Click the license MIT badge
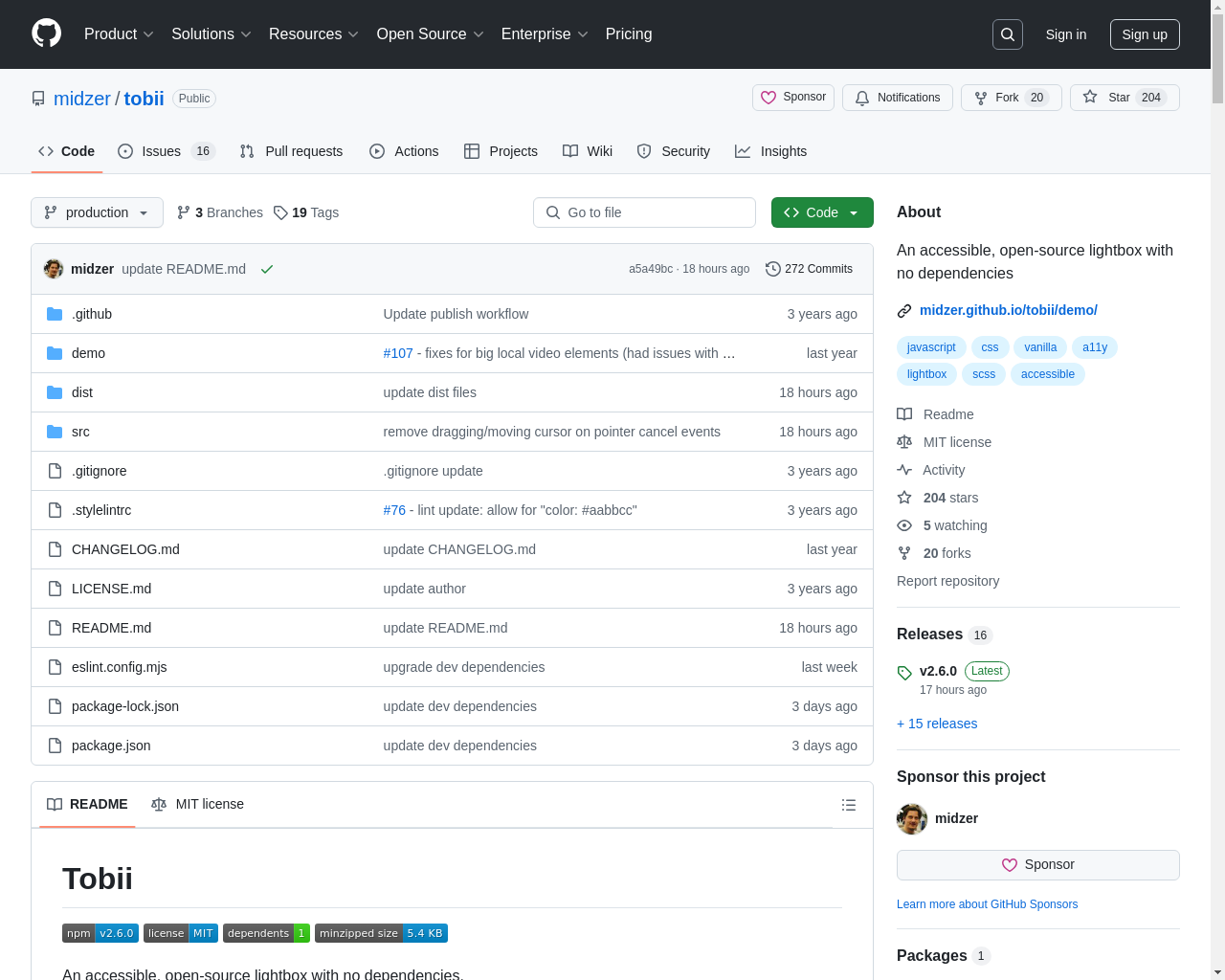 point(181,933)
